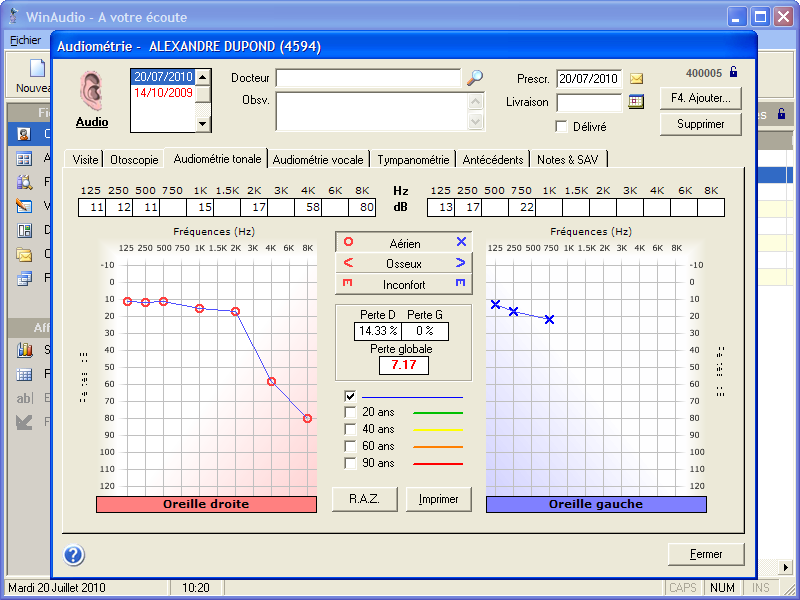Screen dimensions: 800x600
Task: Enable the 60 ans reference curve
Action: 351,446
